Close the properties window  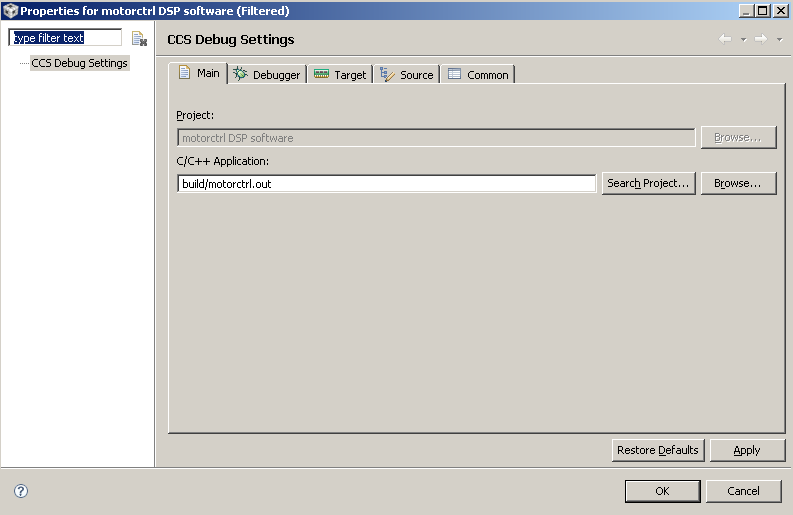point(781,11)
